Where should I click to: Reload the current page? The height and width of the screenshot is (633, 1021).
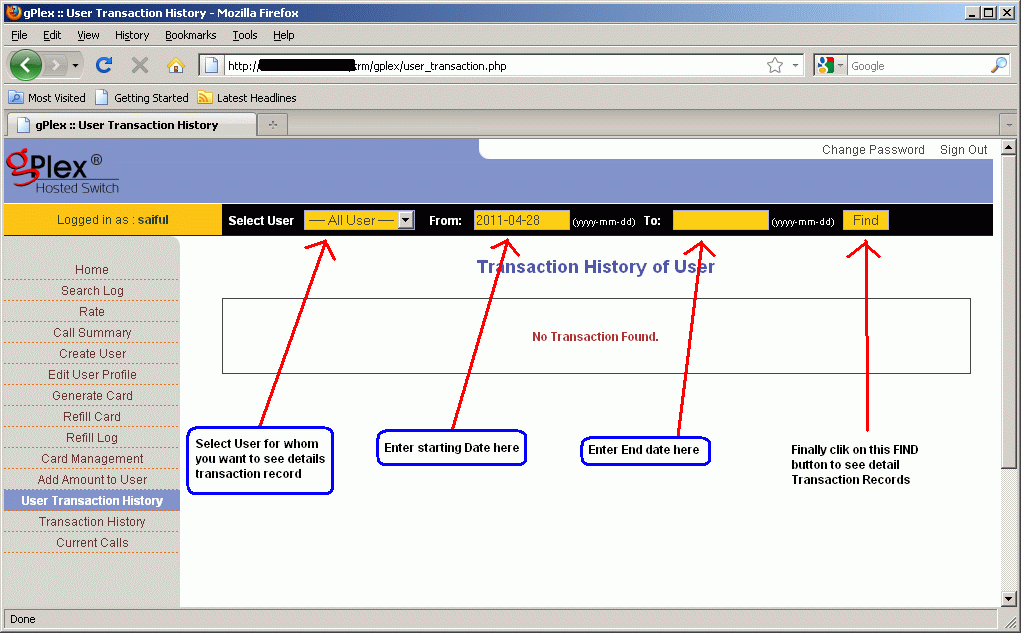[x=104, y=64]
